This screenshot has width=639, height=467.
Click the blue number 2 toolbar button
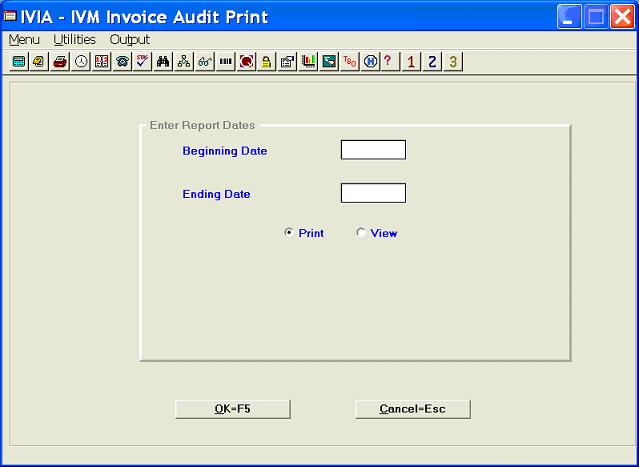pyautogui.click(x=432, y=62)
